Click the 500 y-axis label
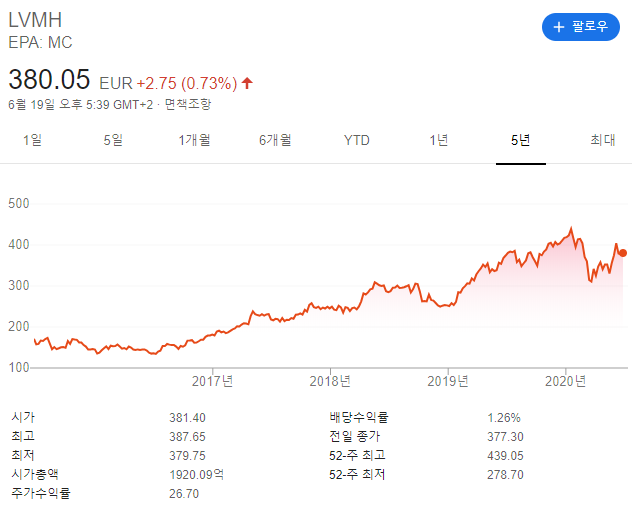Screen dimensions: 632x508 19,203
